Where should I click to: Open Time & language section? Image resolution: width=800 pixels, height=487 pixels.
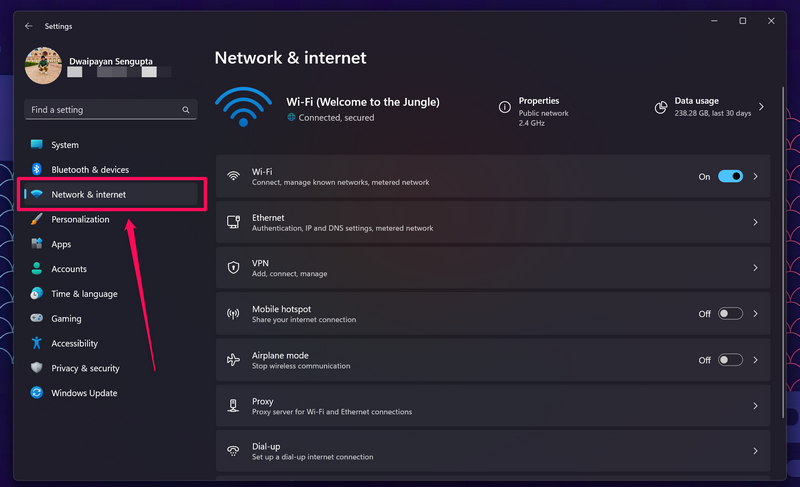[x=84, y=294]
